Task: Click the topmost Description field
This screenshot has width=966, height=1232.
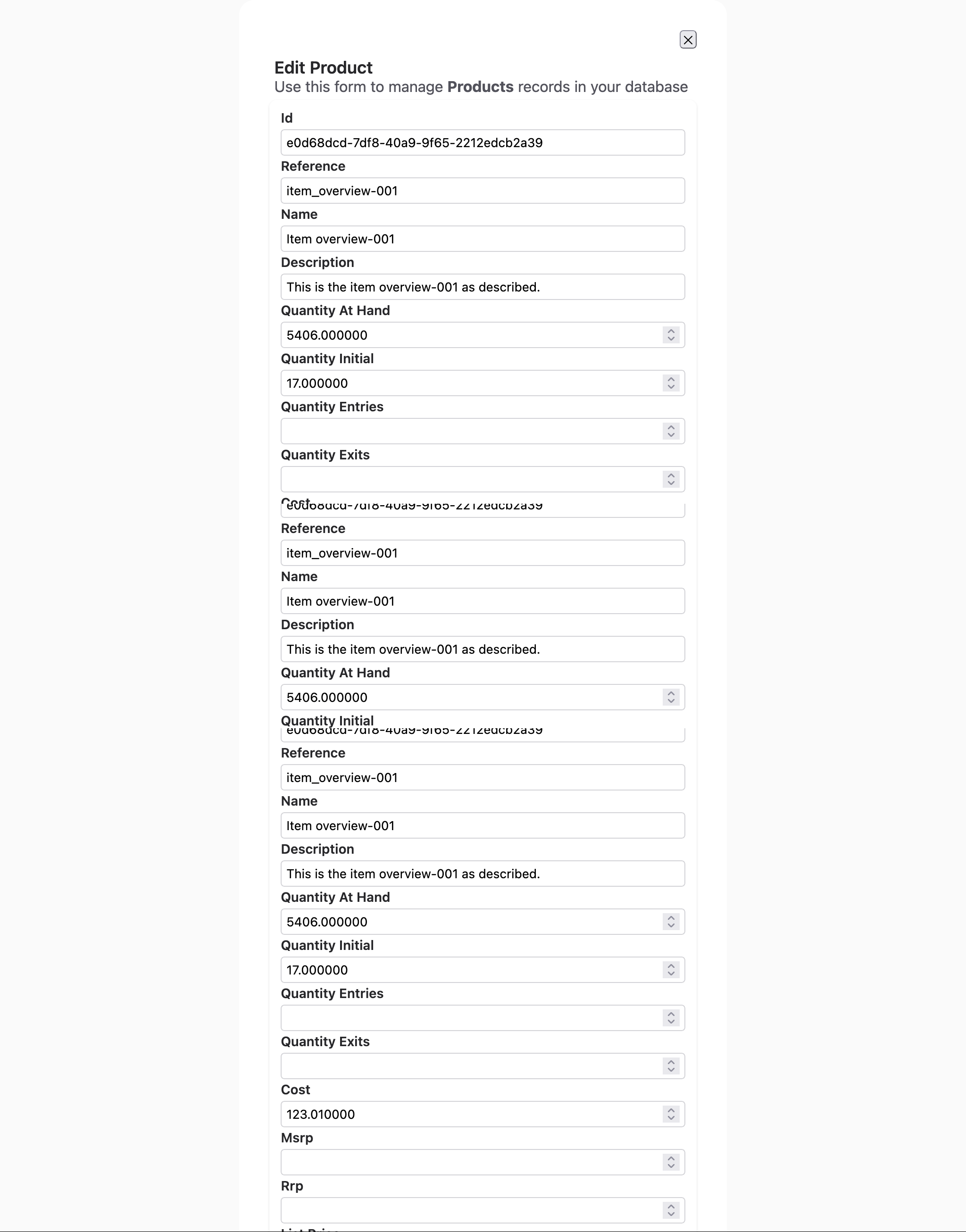Action: pos(482,287)
